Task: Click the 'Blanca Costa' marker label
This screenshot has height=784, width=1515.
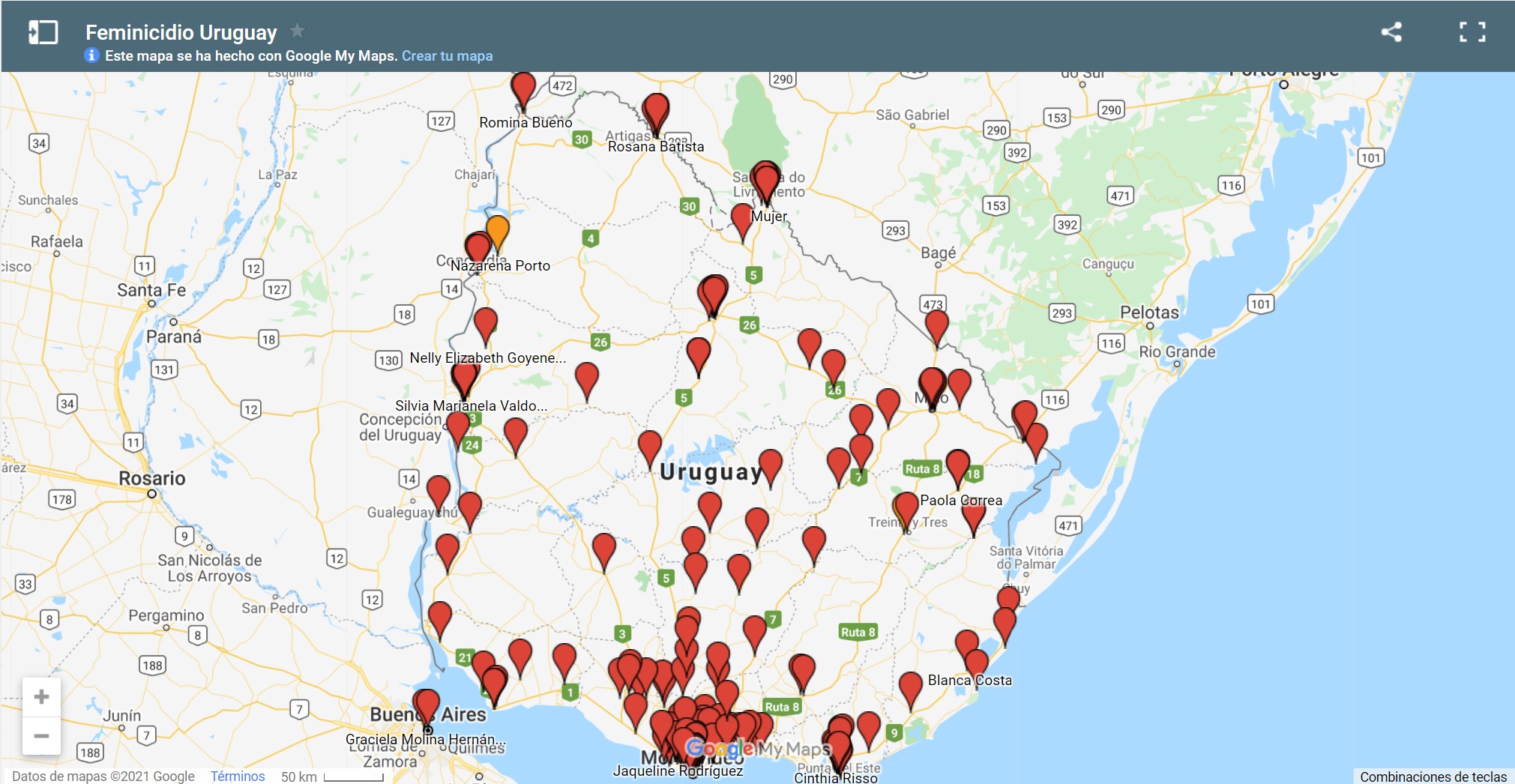Action: pos(970,680)
